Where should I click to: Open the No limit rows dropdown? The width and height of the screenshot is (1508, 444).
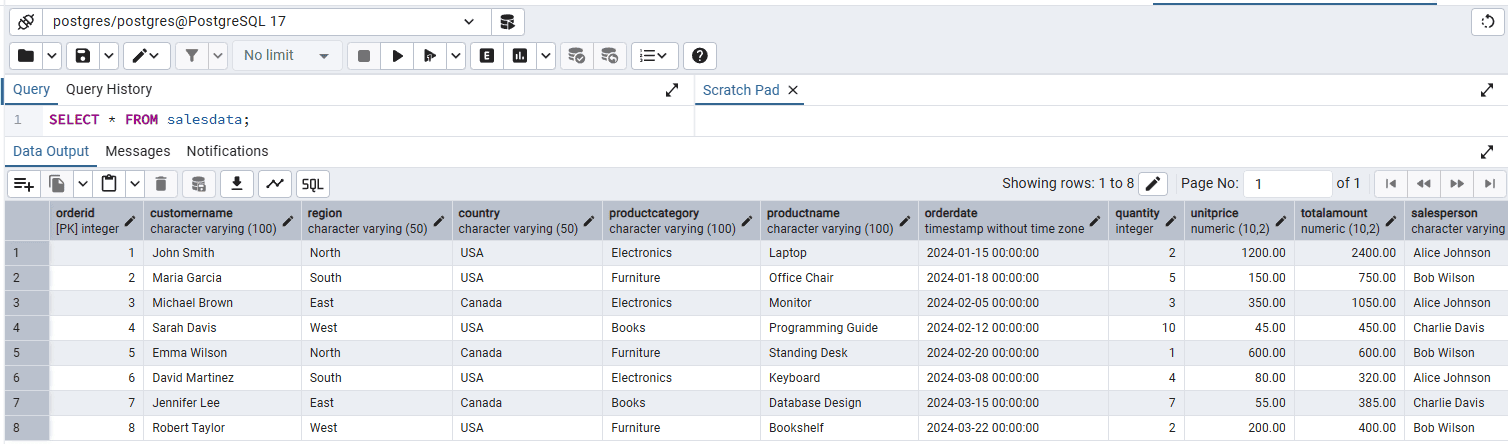[x=287, y=56]
